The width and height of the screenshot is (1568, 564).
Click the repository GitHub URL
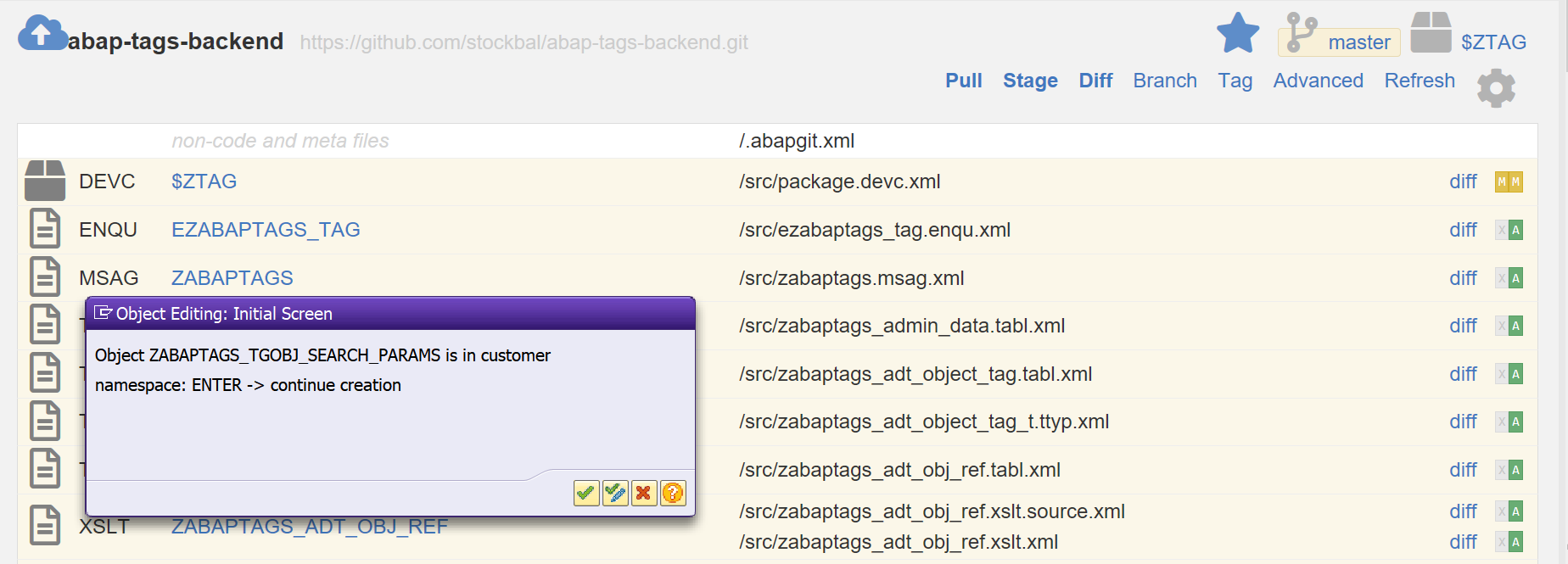524,42
